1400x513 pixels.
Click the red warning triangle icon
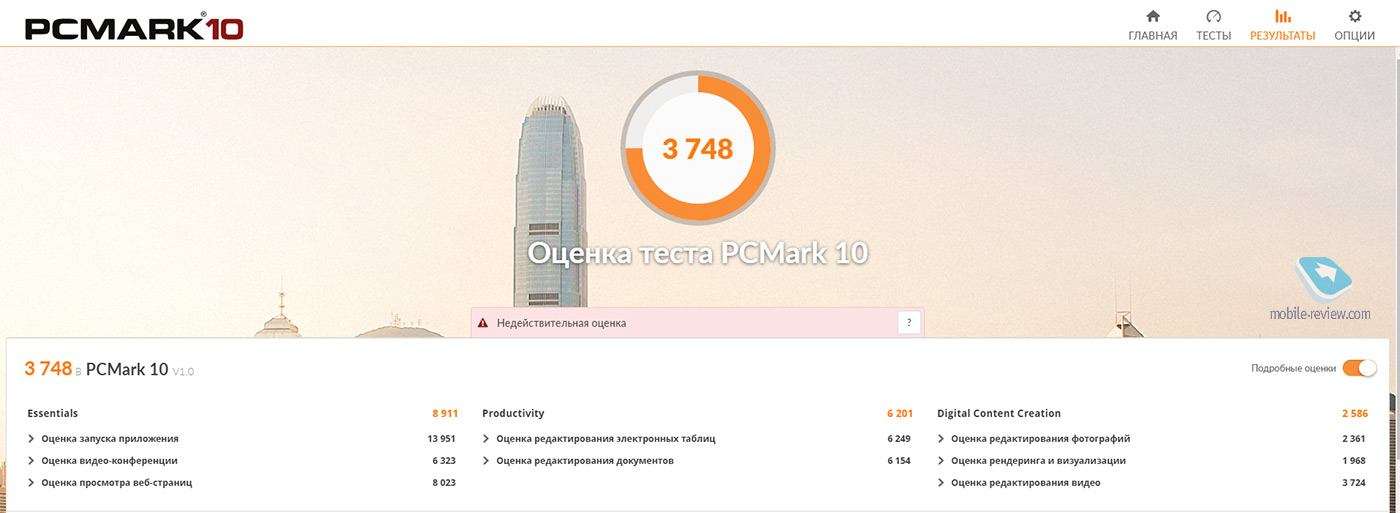click(x=483, y=323)
